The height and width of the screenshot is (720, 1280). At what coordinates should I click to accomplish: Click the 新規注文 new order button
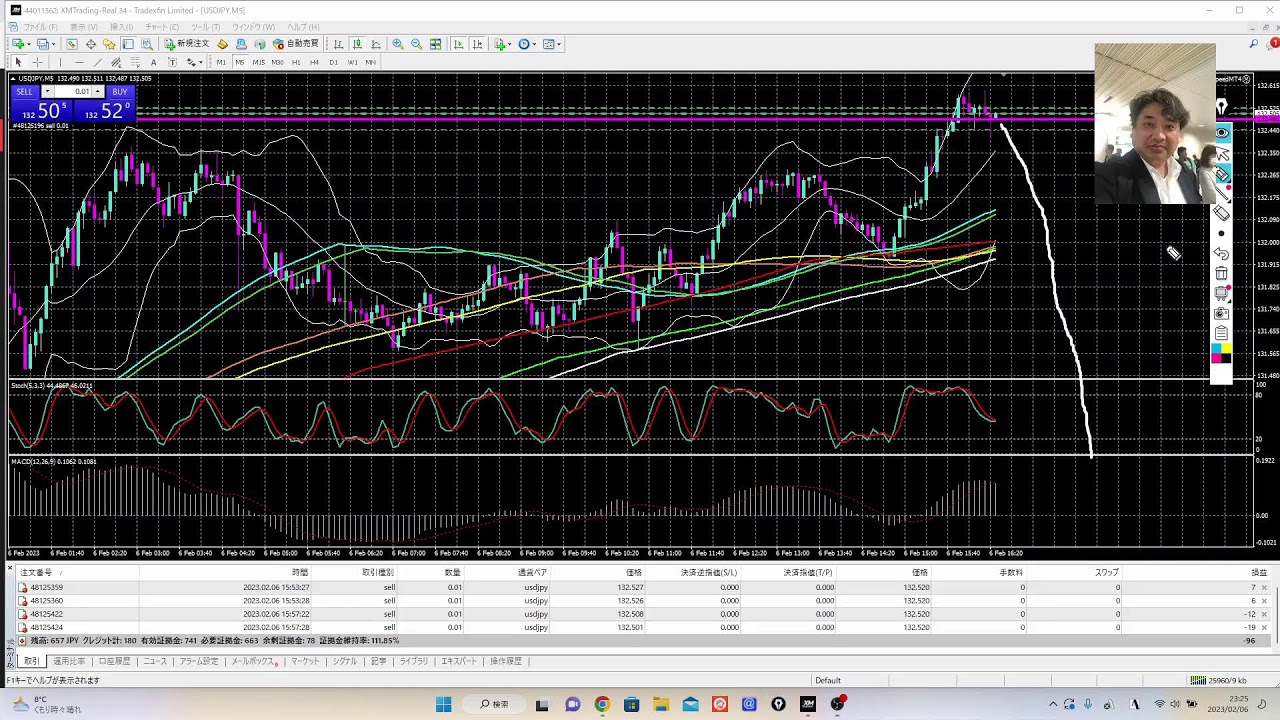pos(188,44)
